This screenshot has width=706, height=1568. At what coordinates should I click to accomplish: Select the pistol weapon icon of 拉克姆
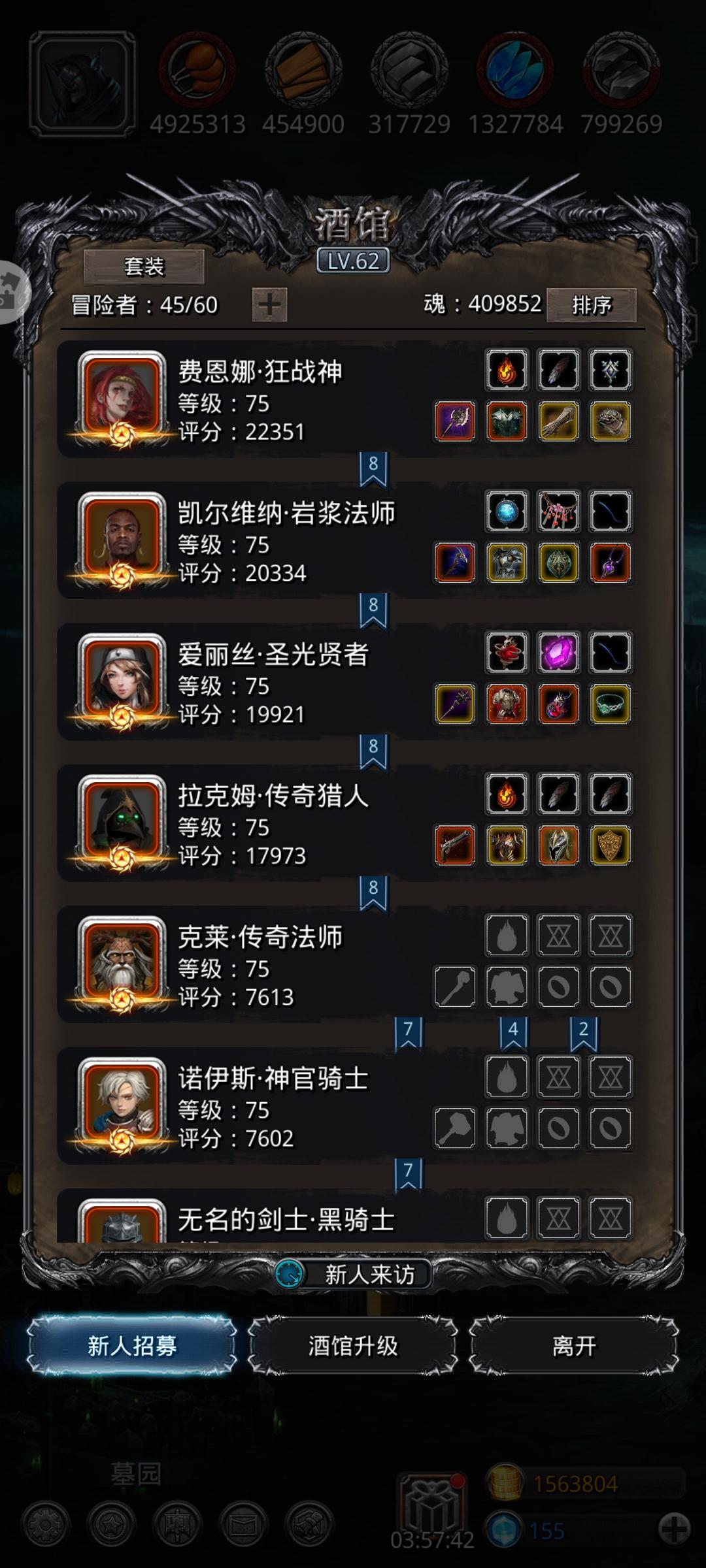455,845
